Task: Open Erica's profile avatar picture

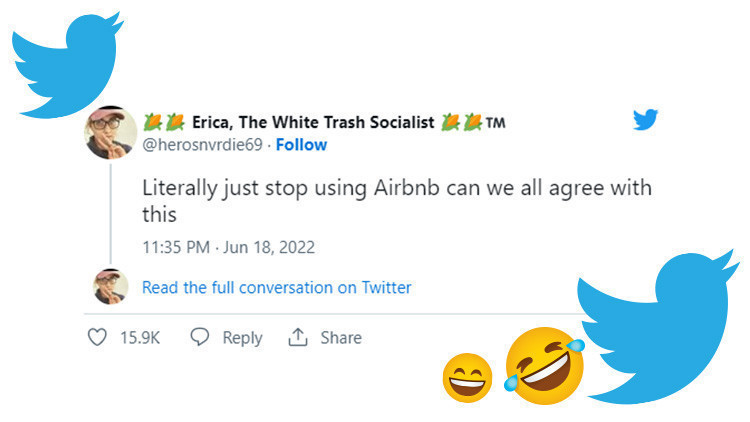Action: (x=111, y=133)
